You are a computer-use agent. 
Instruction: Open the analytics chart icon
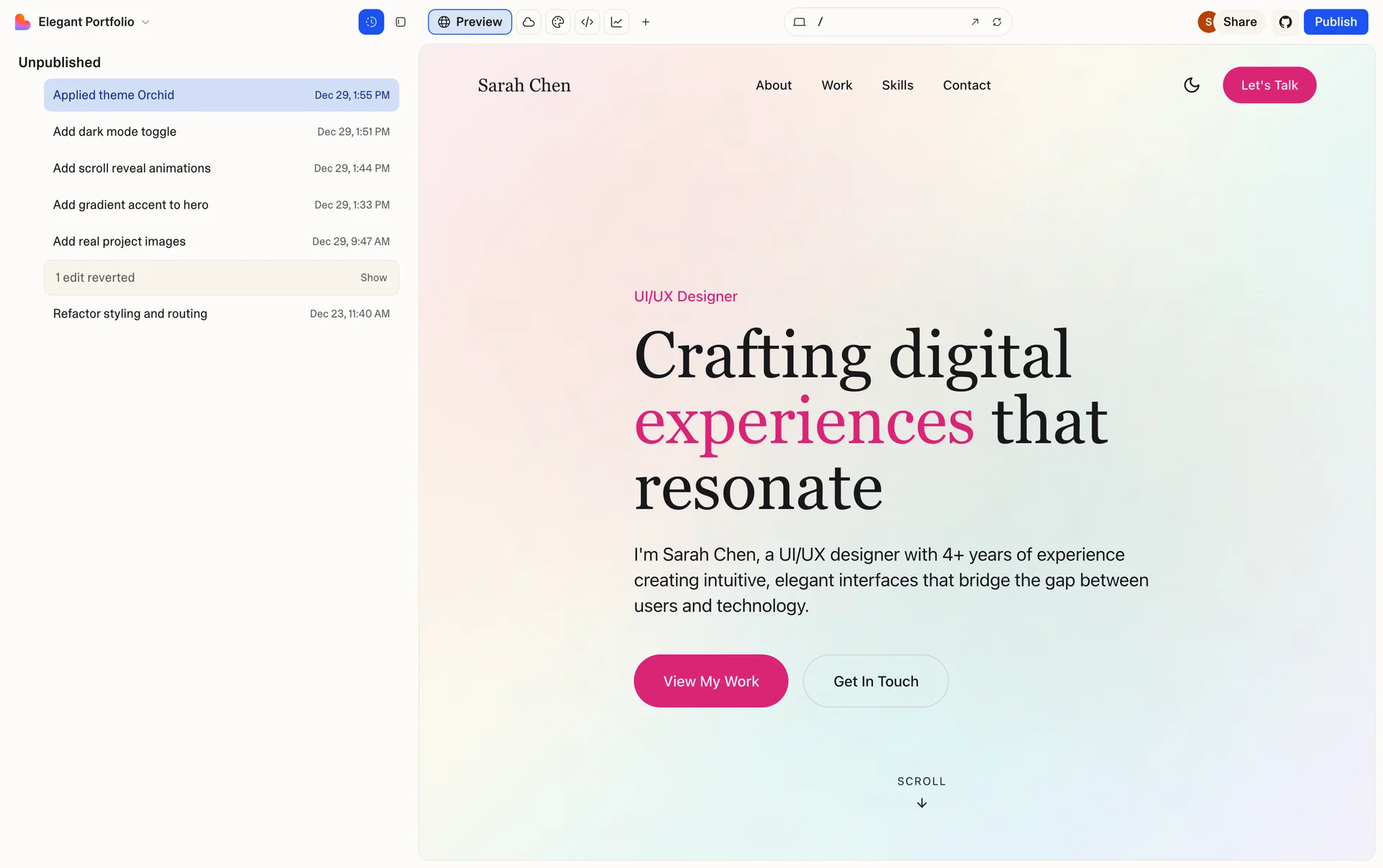[617, 22]
